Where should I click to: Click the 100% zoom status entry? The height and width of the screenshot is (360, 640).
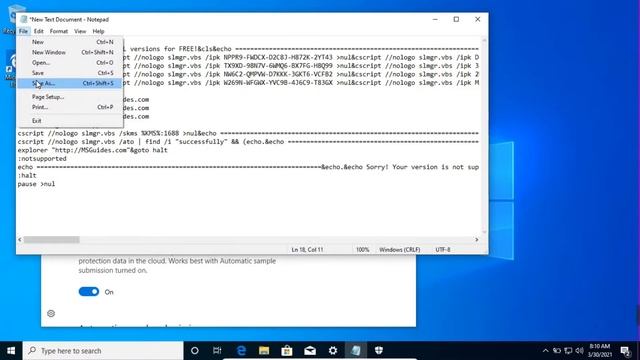pyautogui.click(x=362, y=249)
